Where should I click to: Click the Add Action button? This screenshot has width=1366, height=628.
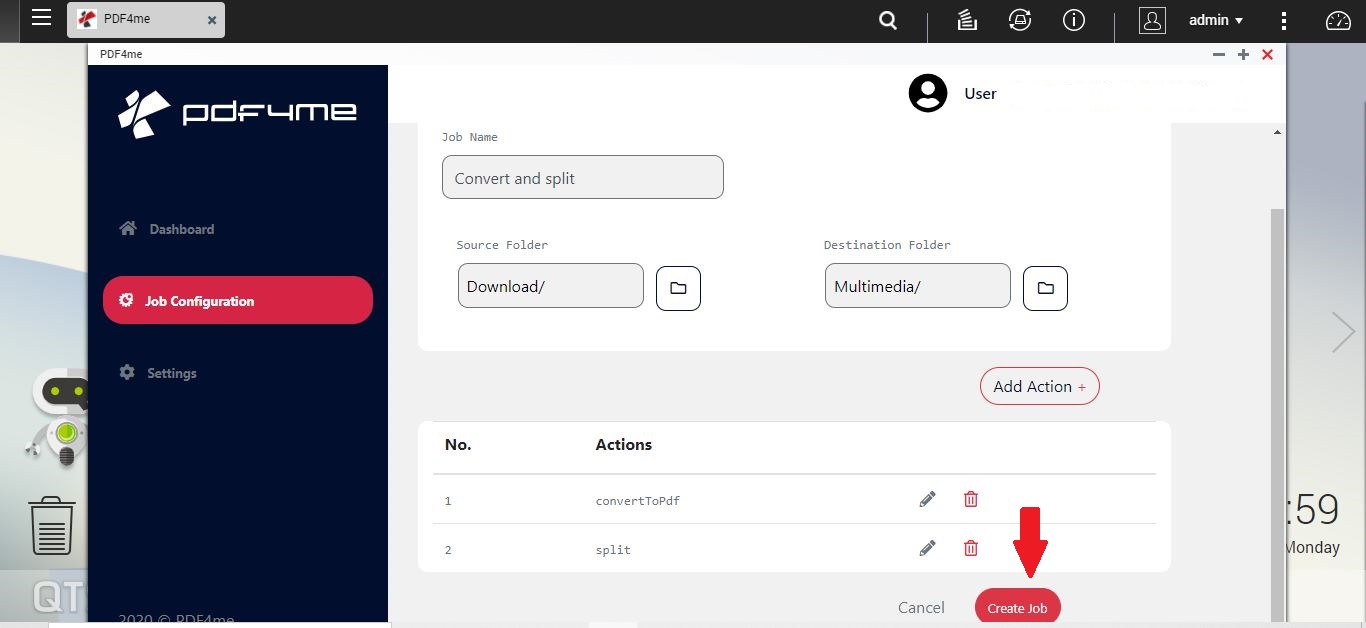tap(1039, 386)
